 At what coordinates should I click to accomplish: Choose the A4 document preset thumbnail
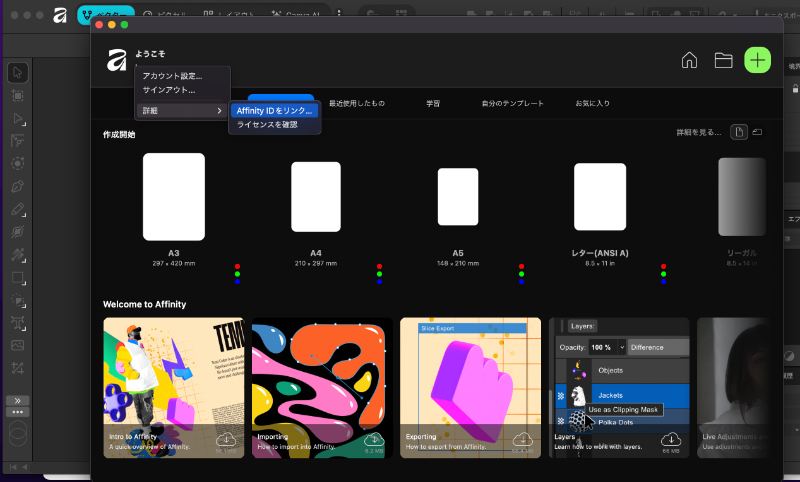[316, 196]
